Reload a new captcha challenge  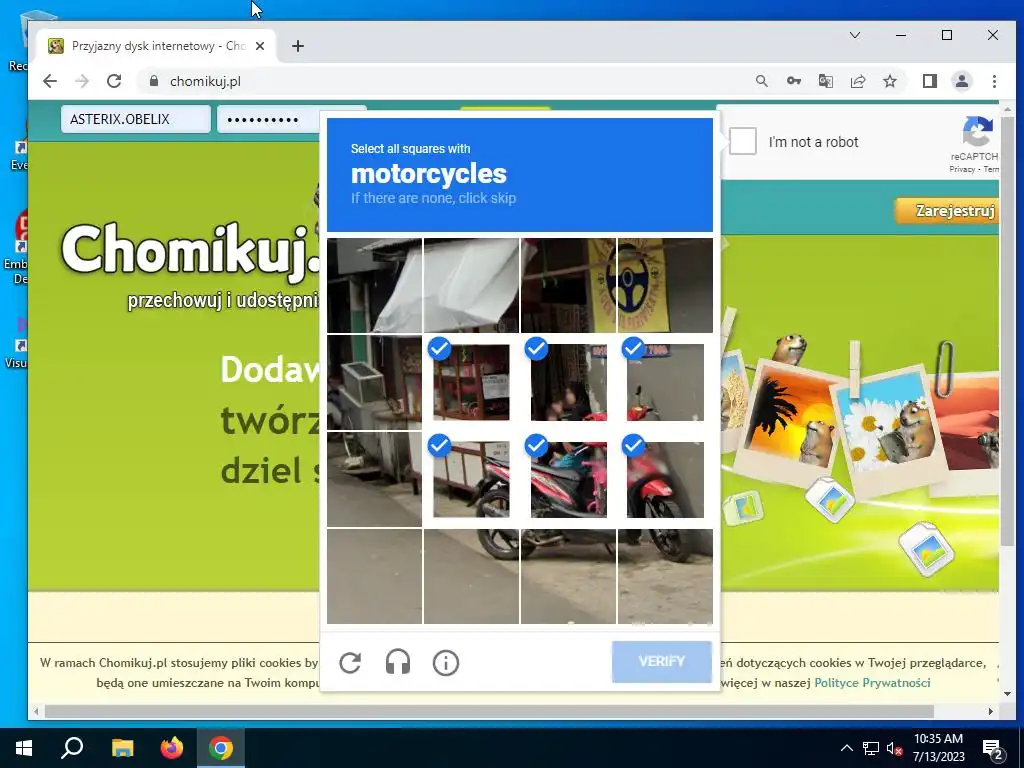350,662
